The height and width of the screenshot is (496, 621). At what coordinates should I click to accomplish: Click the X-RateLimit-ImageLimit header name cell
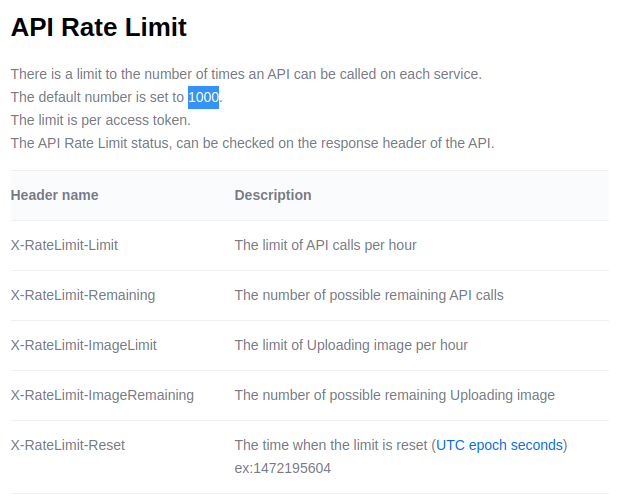84,345
